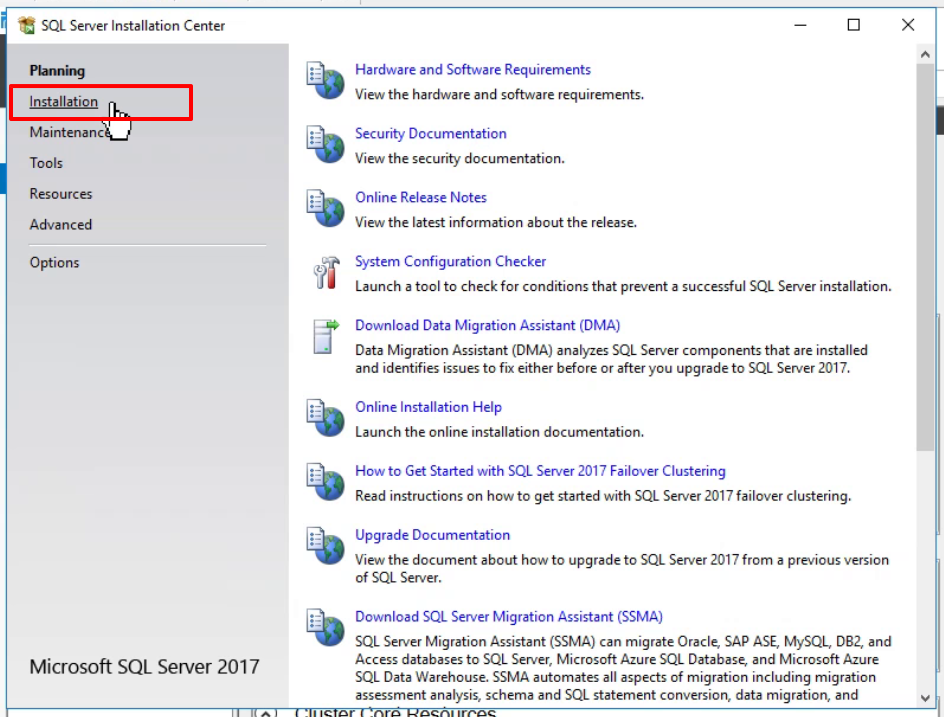
Task: Select the Maintenance section in sidebar
Action: tap(69, 132)
